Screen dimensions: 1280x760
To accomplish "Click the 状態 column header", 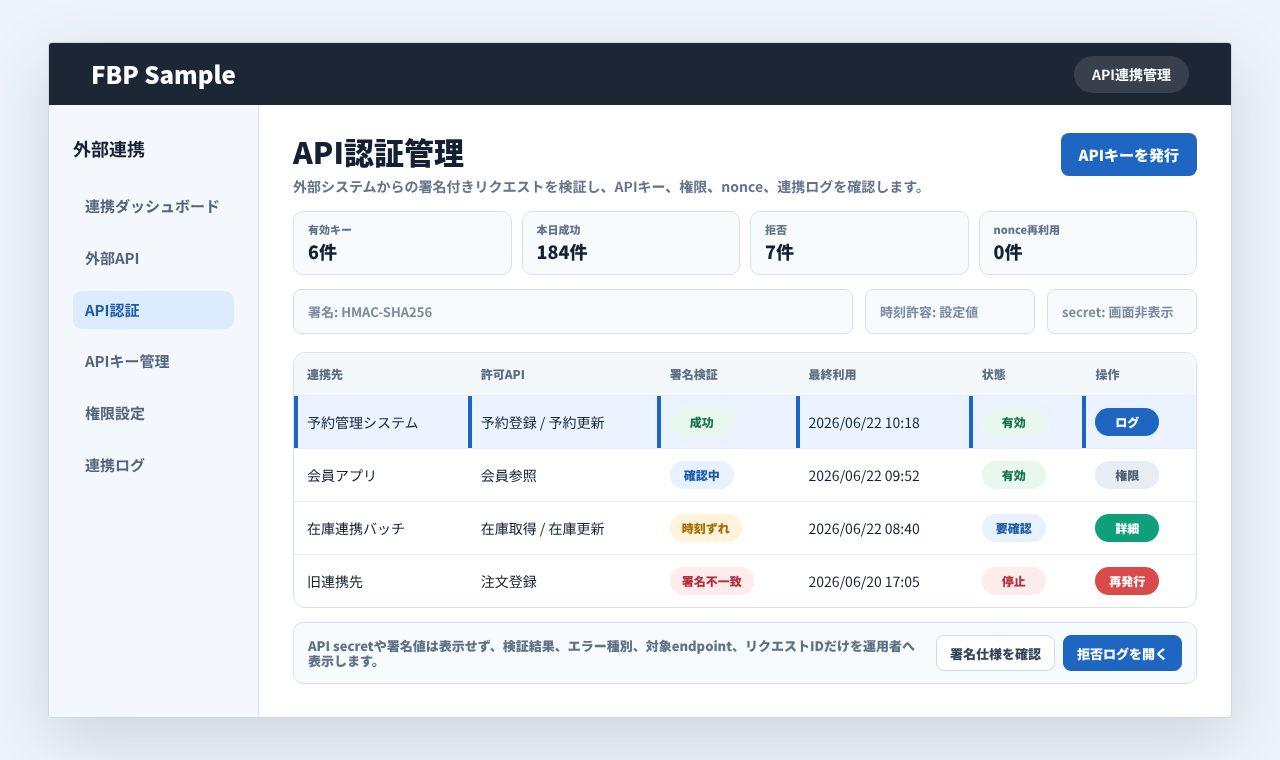I will 994,374.
